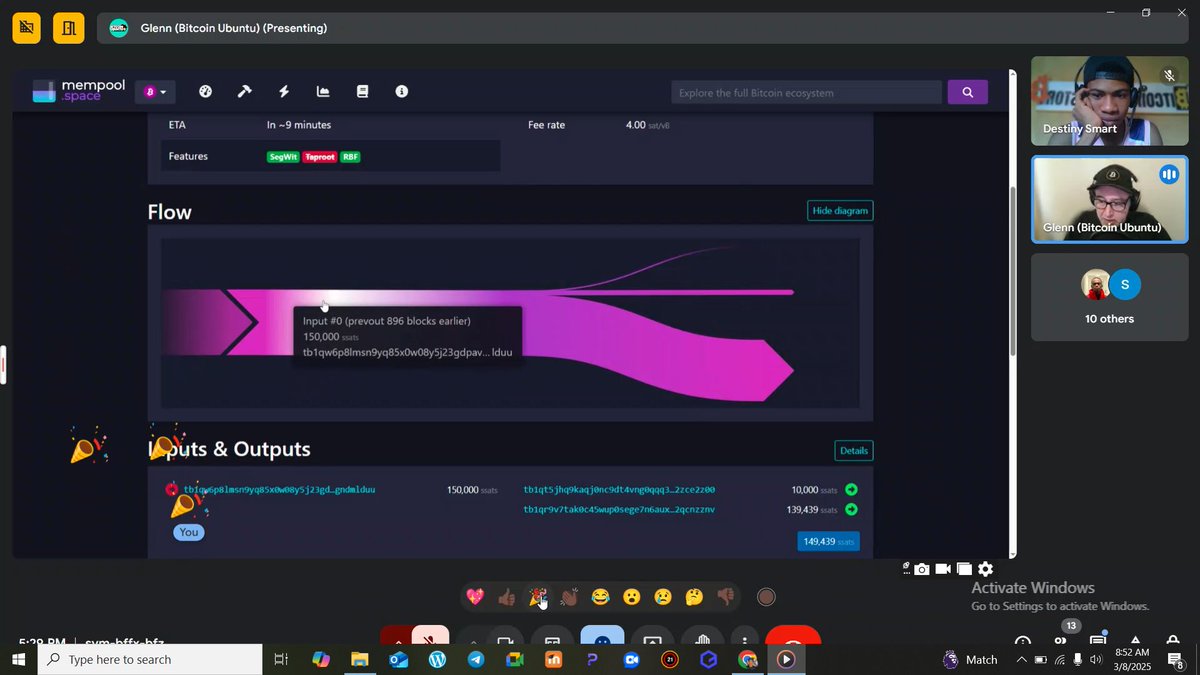The width and height of the screenshot is (1200, 675).
Task: Open the graphs chart icon page
Action: pos(323,91)
